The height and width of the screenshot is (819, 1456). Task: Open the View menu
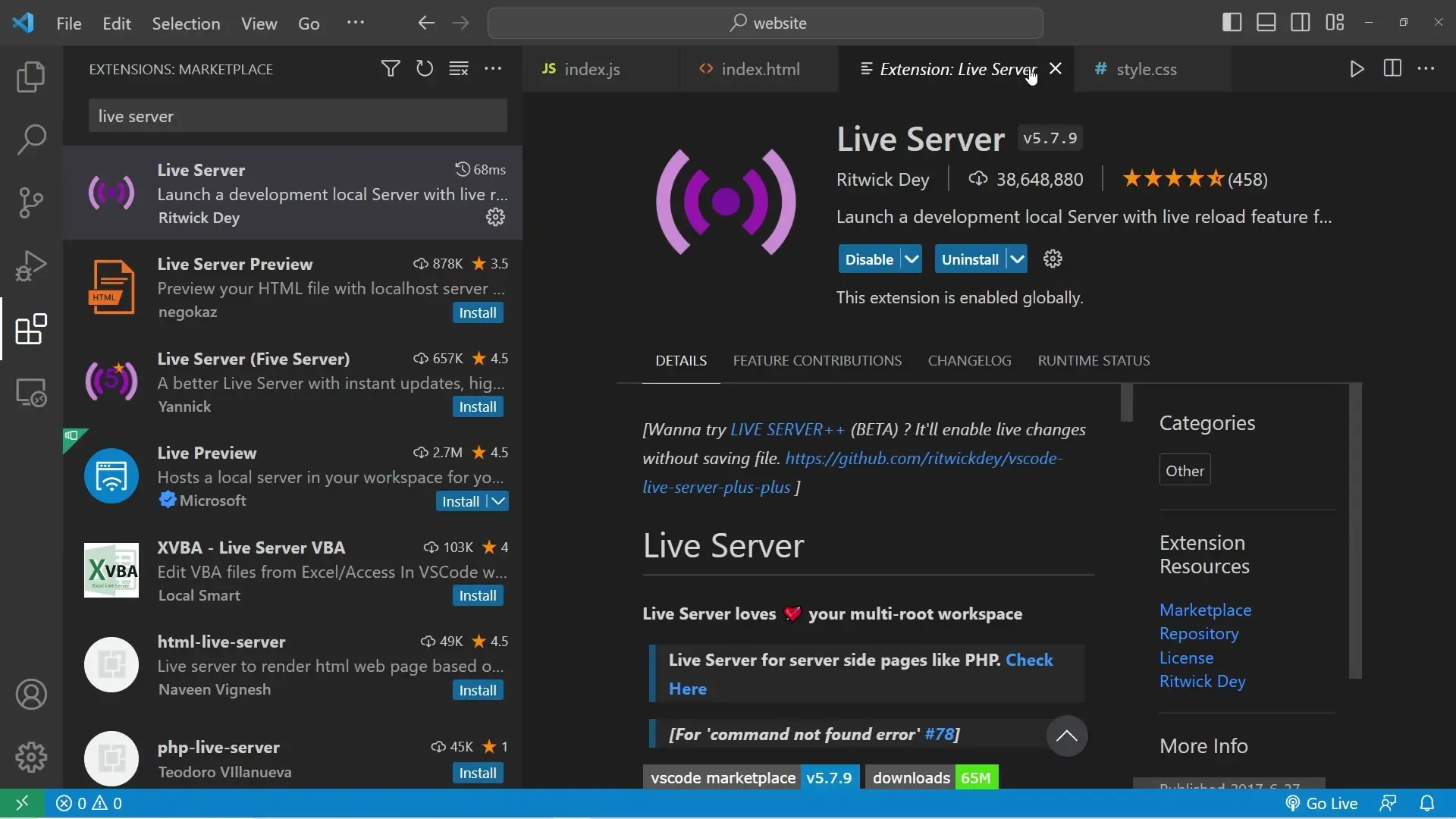point(259,24)
